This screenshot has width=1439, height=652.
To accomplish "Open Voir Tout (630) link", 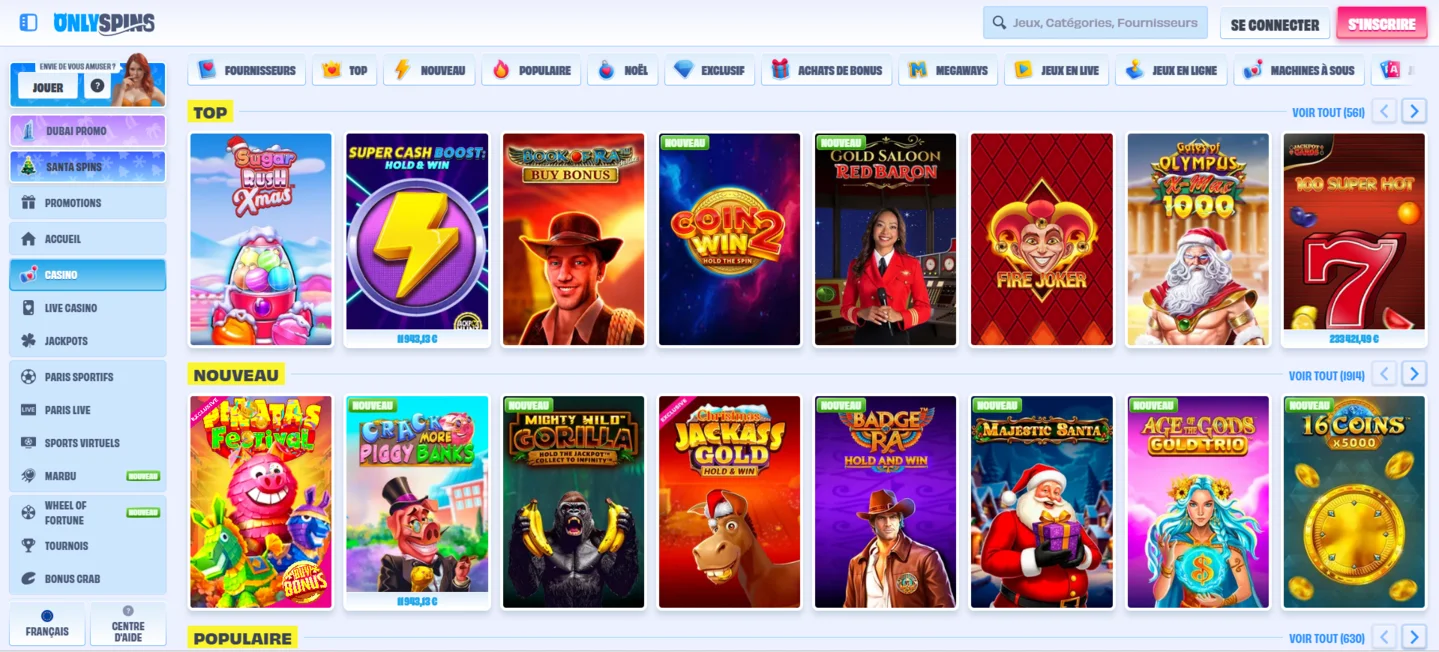I will [1327, 638].
